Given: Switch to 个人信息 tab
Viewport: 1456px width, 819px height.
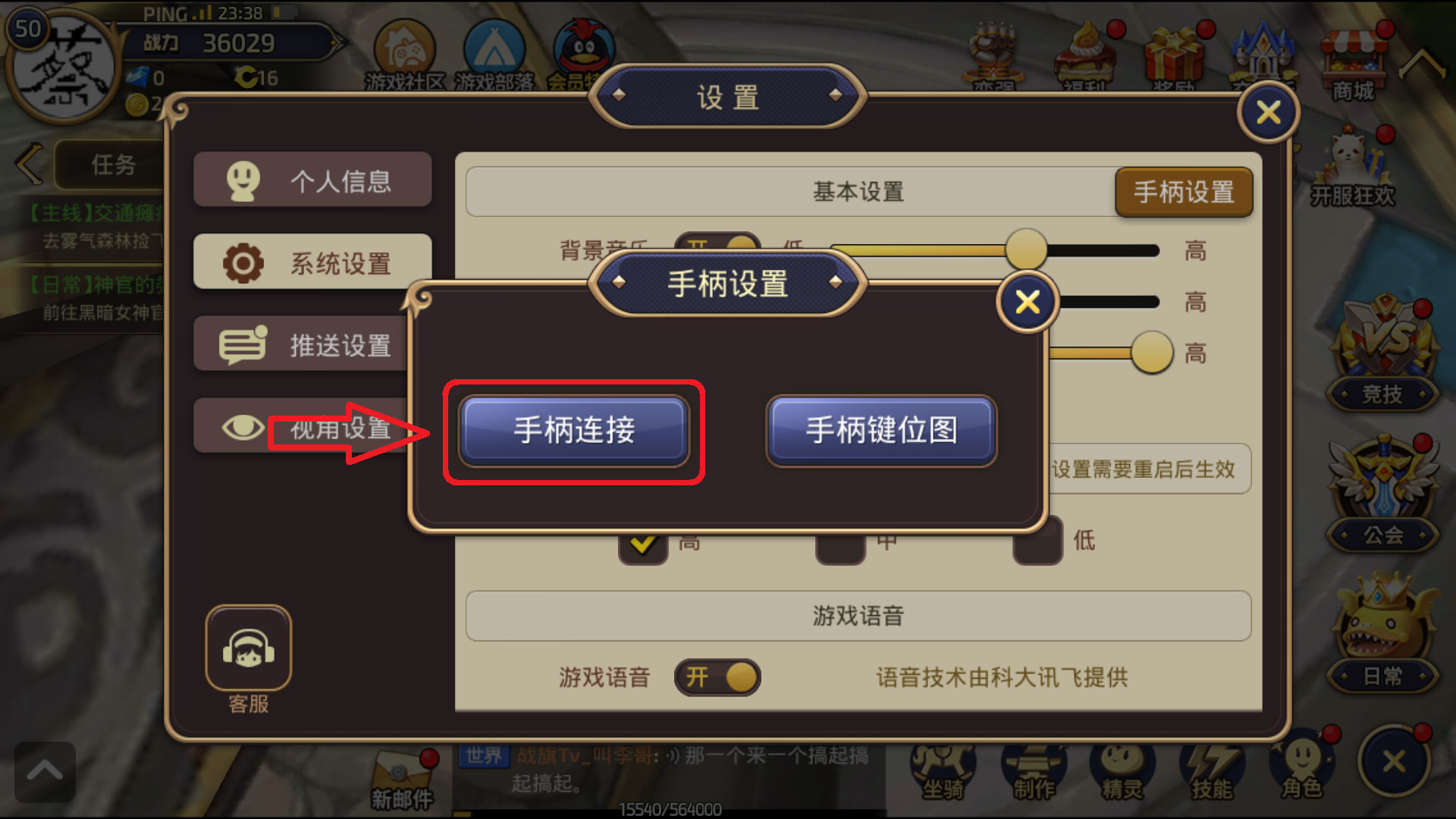Looking at the screenshot, I should tap(312, 180).
